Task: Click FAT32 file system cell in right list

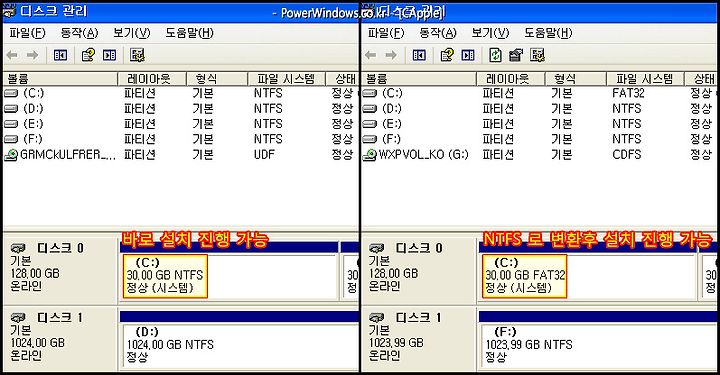Action: pyautogui.click(x=628, y=93)
